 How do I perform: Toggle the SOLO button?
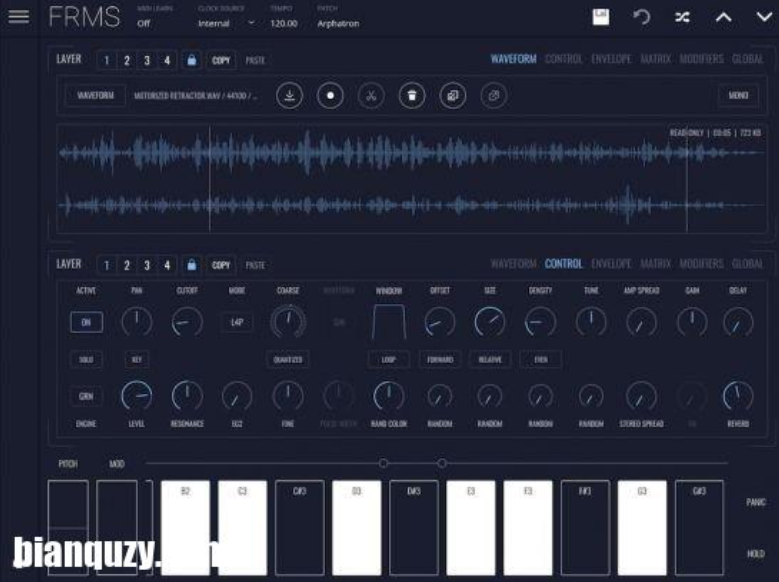(86, 359)
